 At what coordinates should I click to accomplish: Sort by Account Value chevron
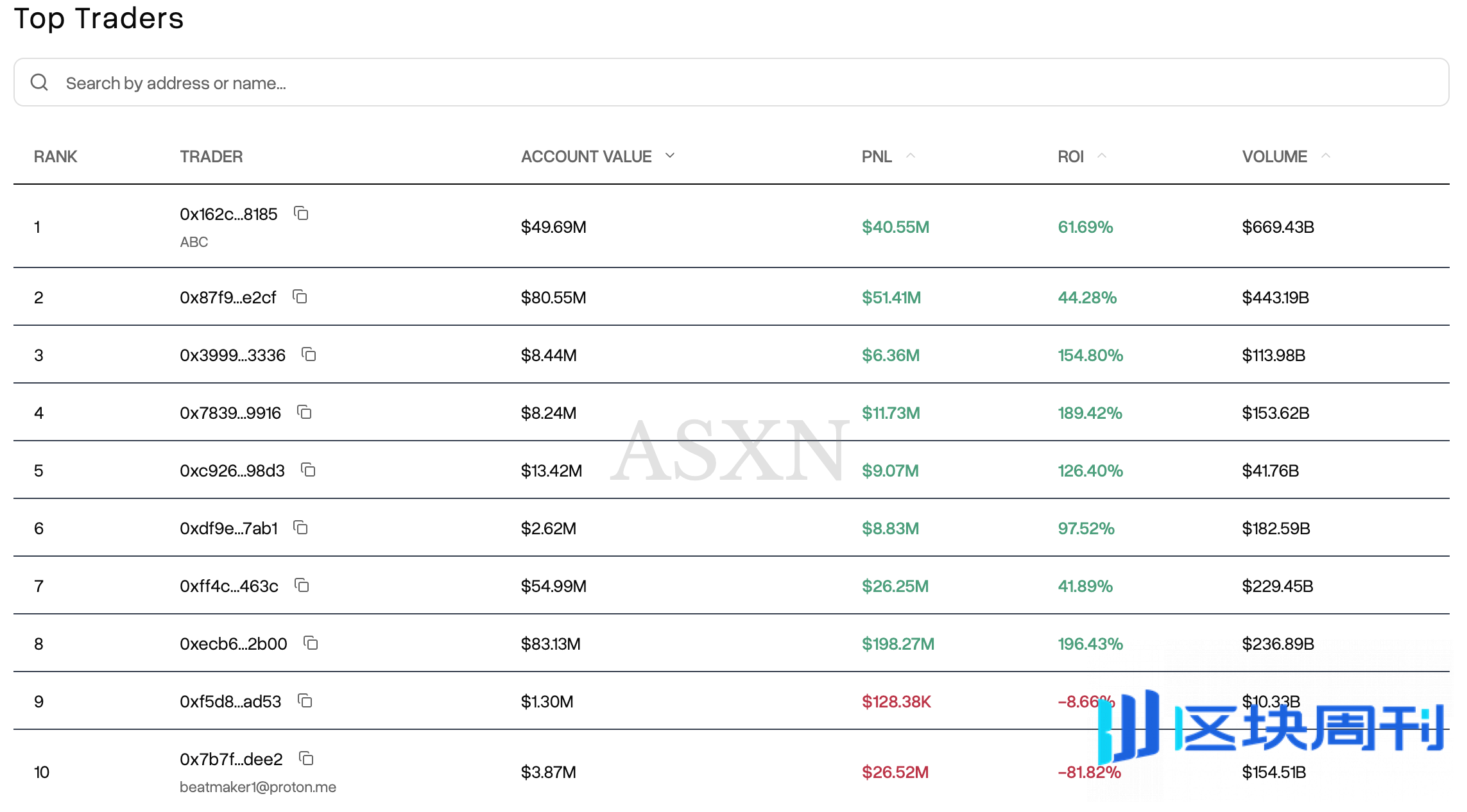(670, 156)
